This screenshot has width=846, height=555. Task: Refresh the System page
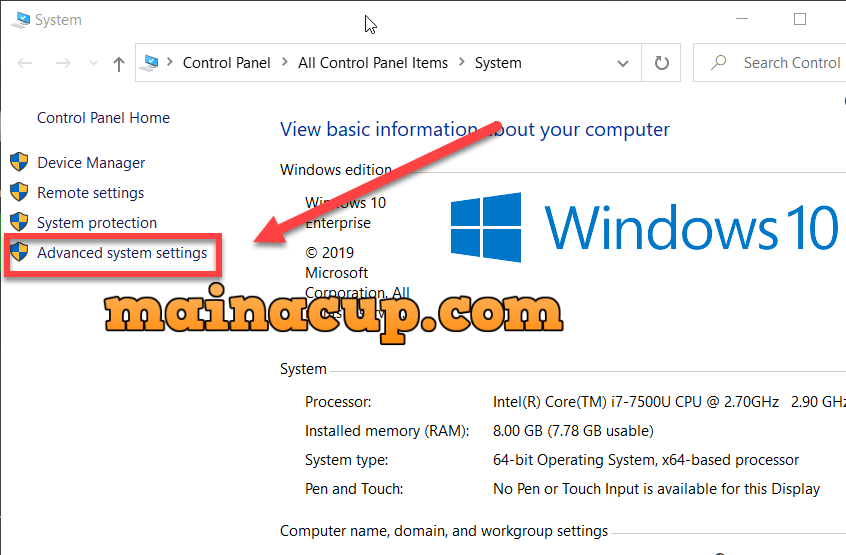click(x=661, y=63)
